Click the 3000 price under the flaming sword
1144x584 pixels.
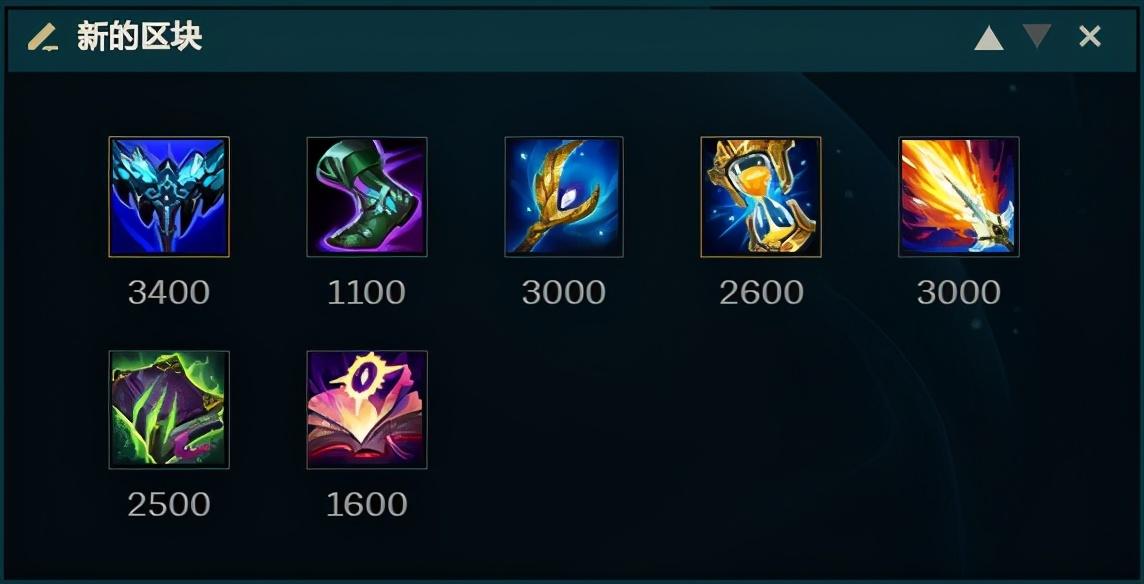[959, 293]
